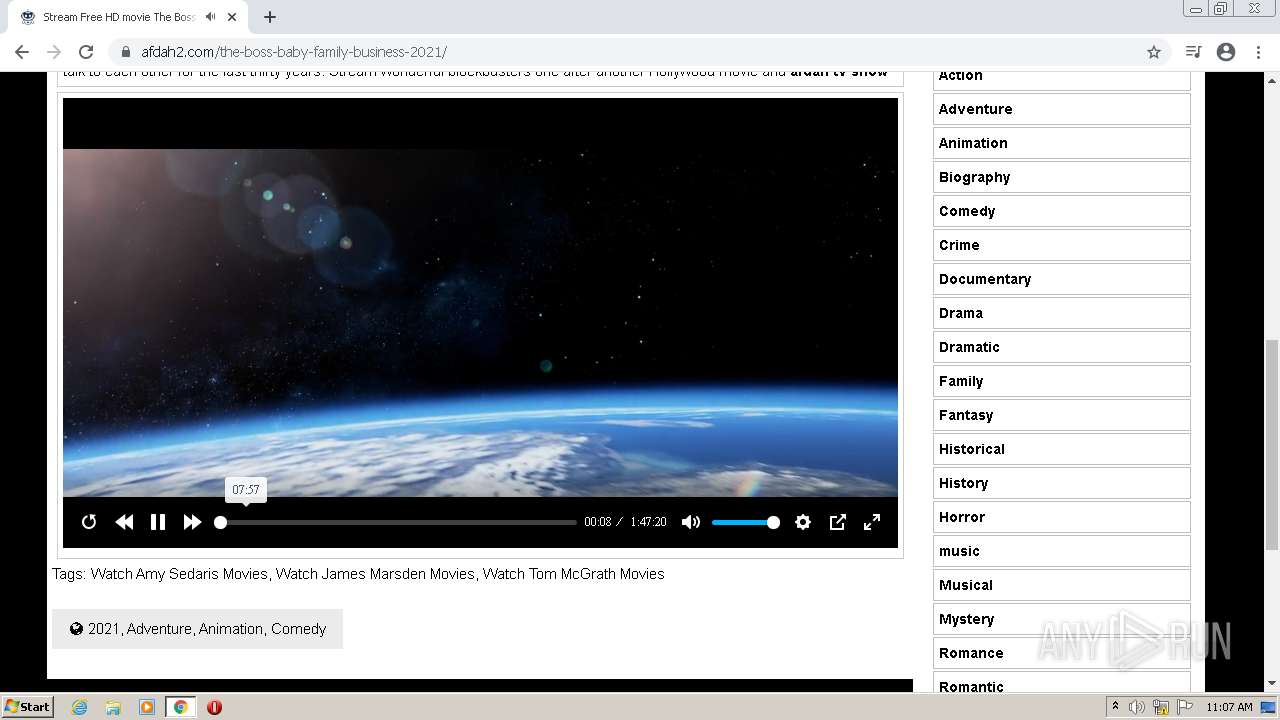Select the Mystery category
This screenshot has height=720, width=1280.
pyautogui.click(x=1062, y=619)
